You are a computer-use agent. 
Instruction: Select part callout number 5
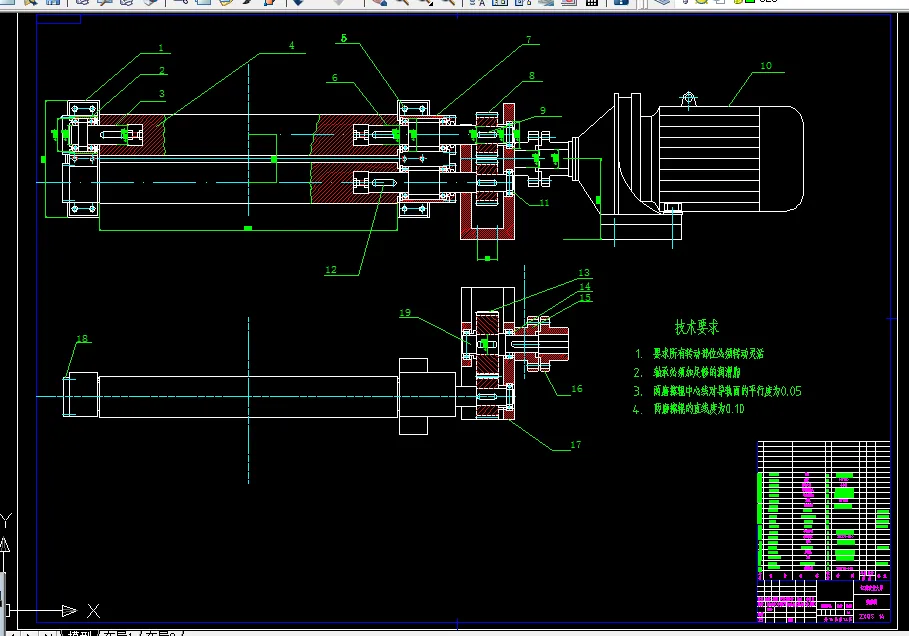[x=344, y=38]
